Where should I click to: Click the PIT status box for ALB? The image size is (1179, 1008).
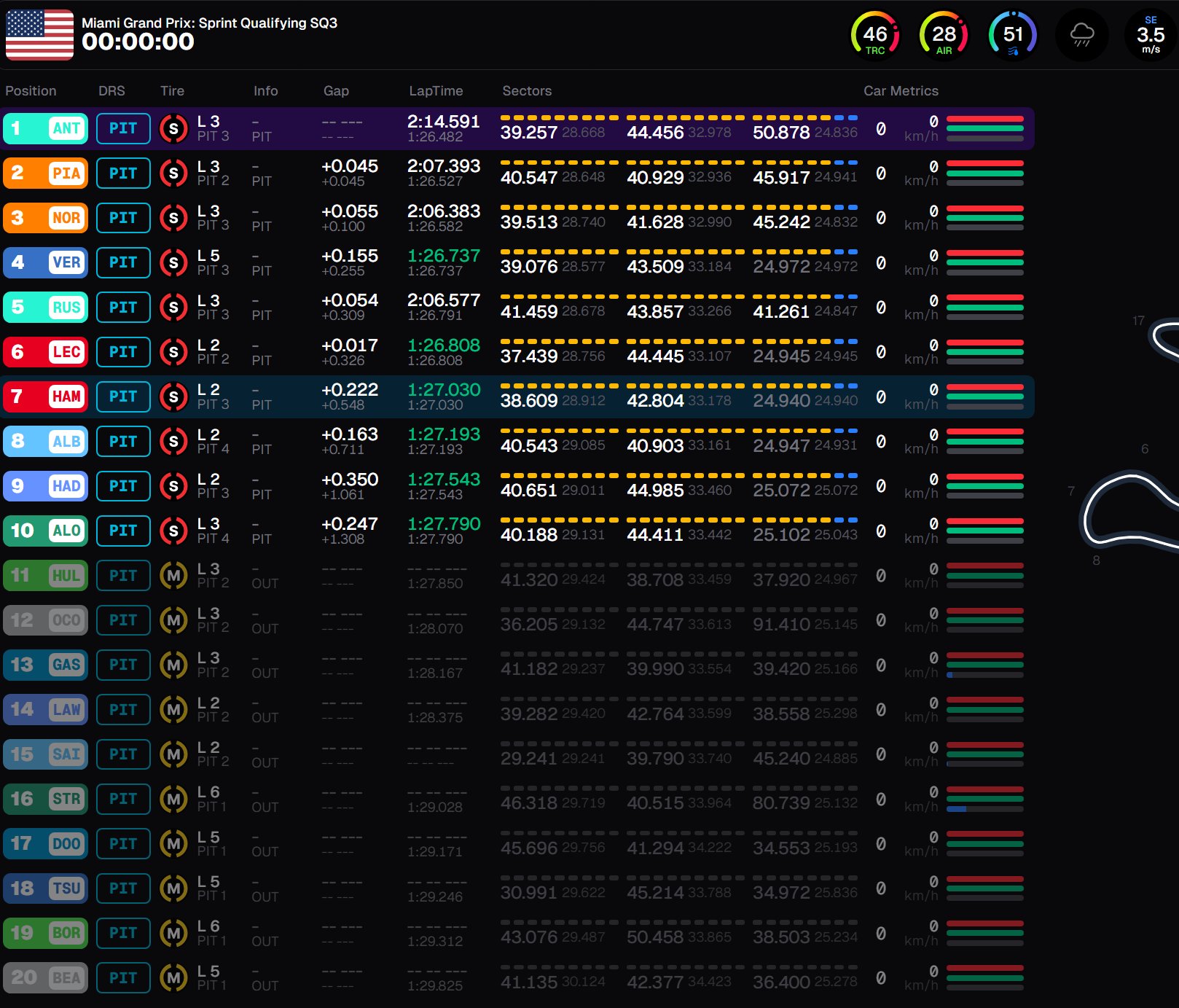pos(123,441)
